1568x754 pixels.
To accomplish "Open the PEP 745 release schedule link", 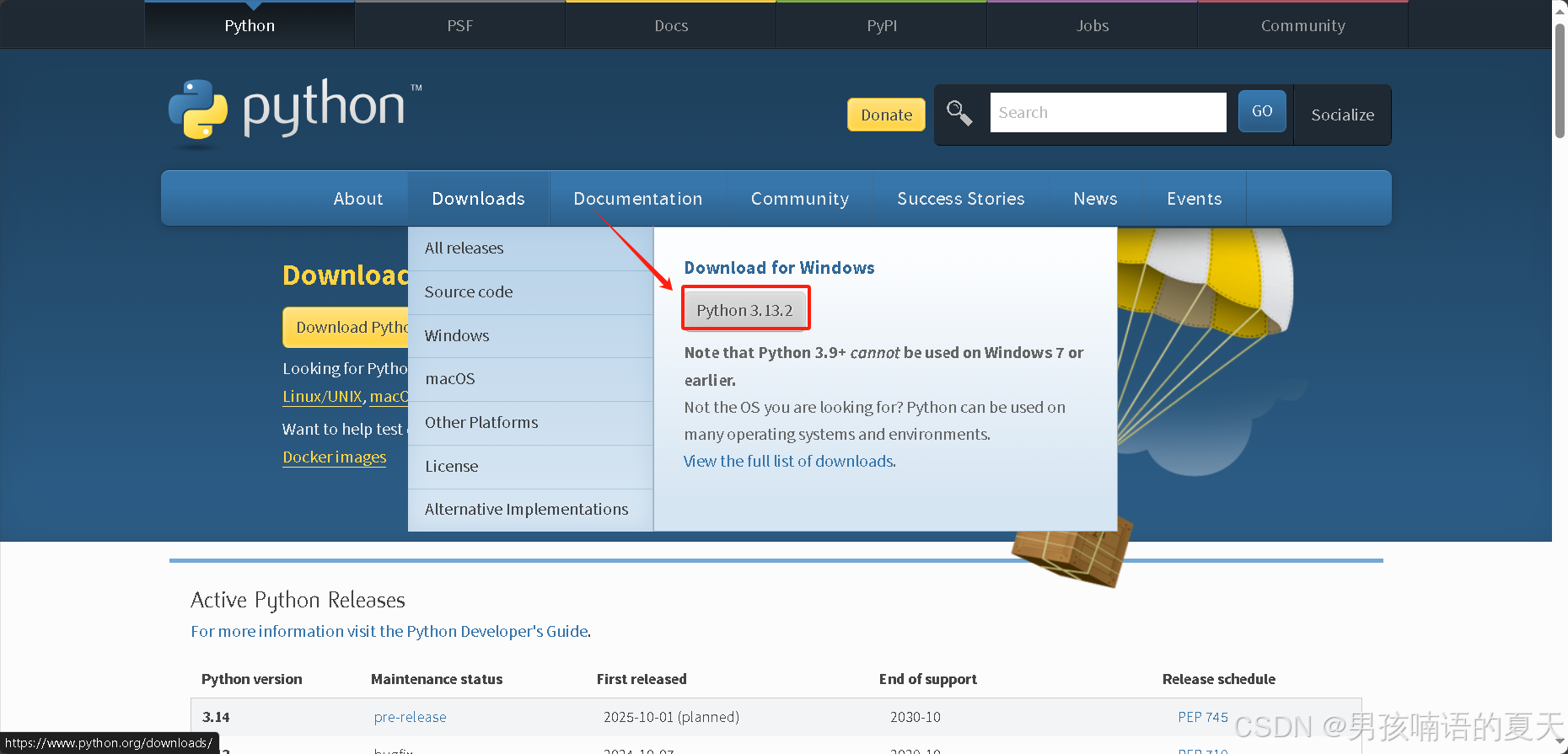I will [x=1203, y=718].
